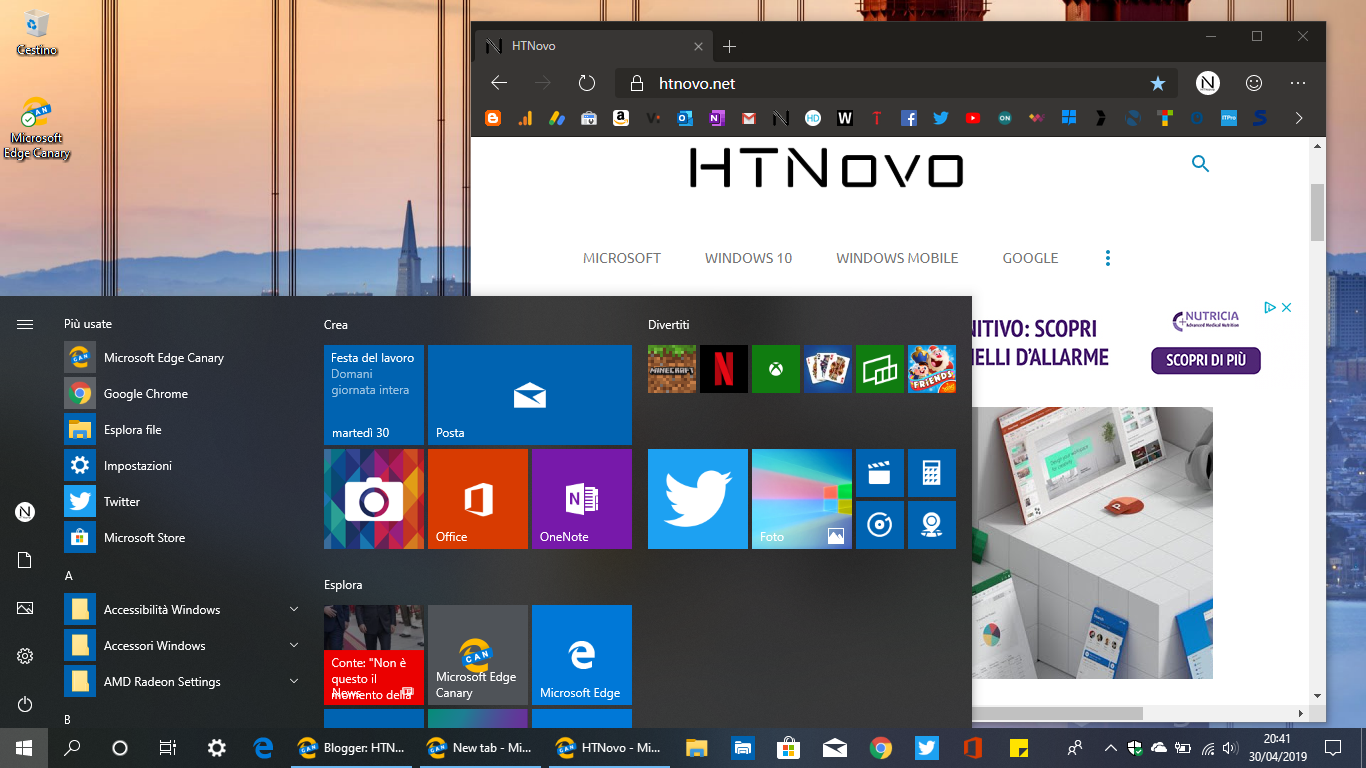Expand more site menu items dots
1366x768 pixels.
(1108, 258)
